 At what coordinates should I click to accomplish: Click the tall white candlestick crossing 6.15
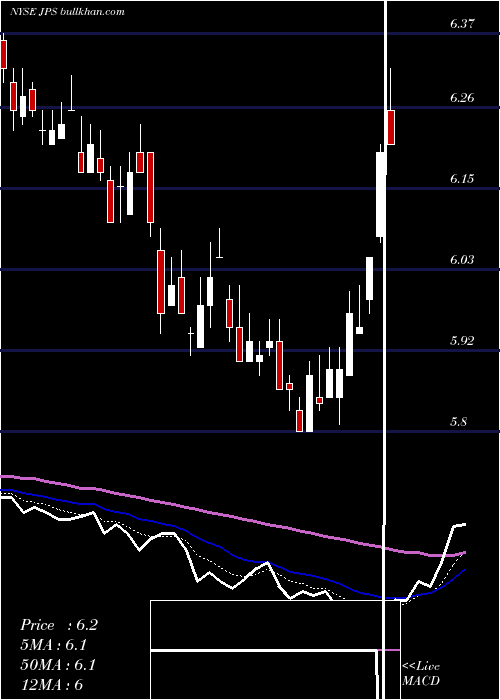(x=380, y=194)
